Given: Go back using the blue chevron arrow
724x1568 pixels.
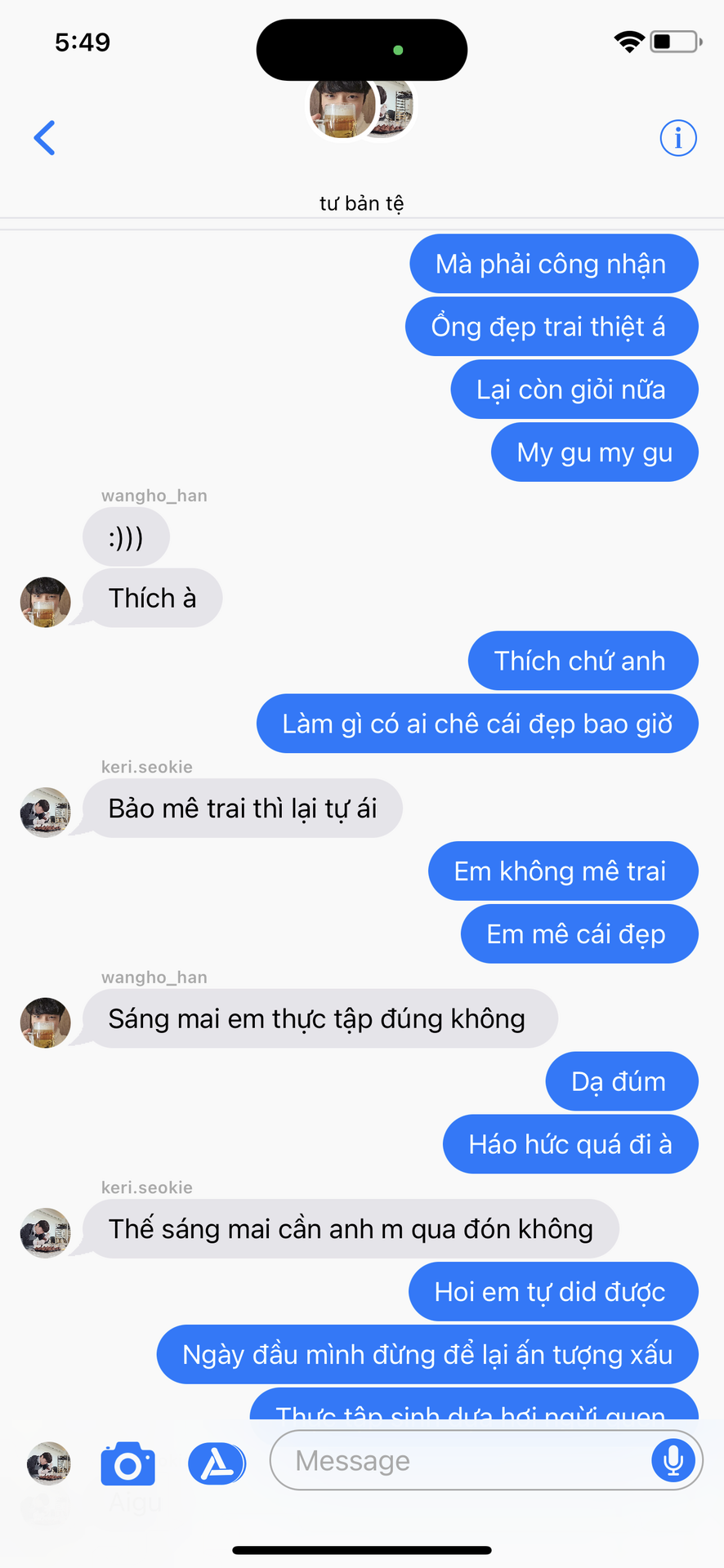Looking at the screenshot, I should point(45,137).
